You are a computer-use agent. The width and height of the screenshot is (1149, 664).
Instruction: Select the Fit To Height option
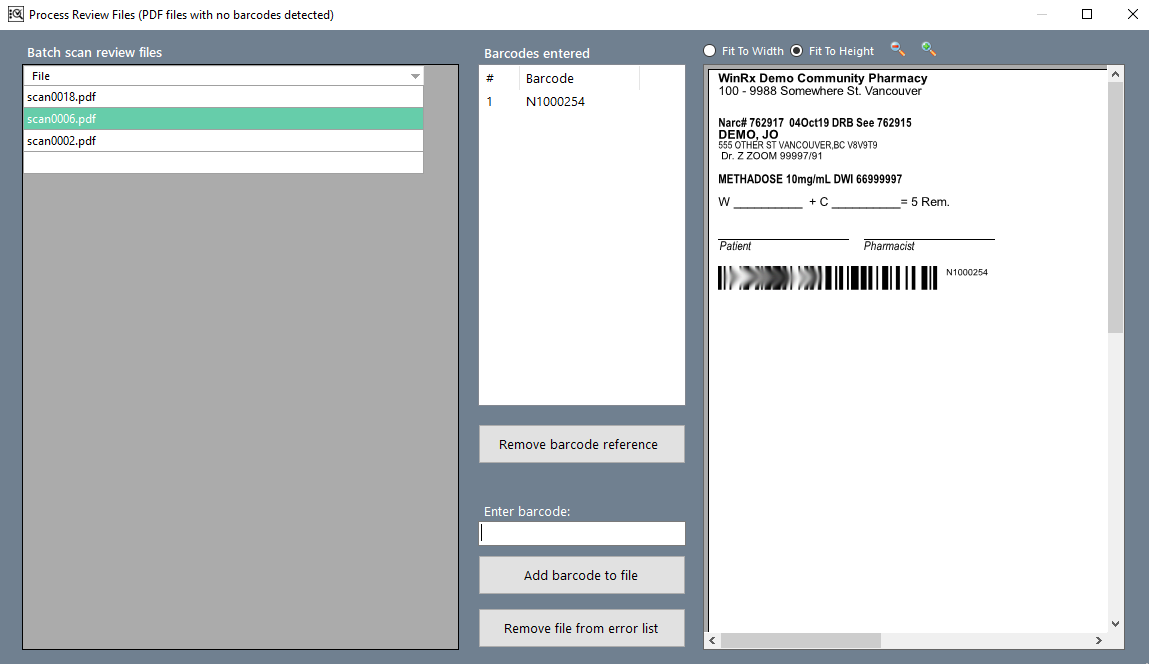coord(797,51)
